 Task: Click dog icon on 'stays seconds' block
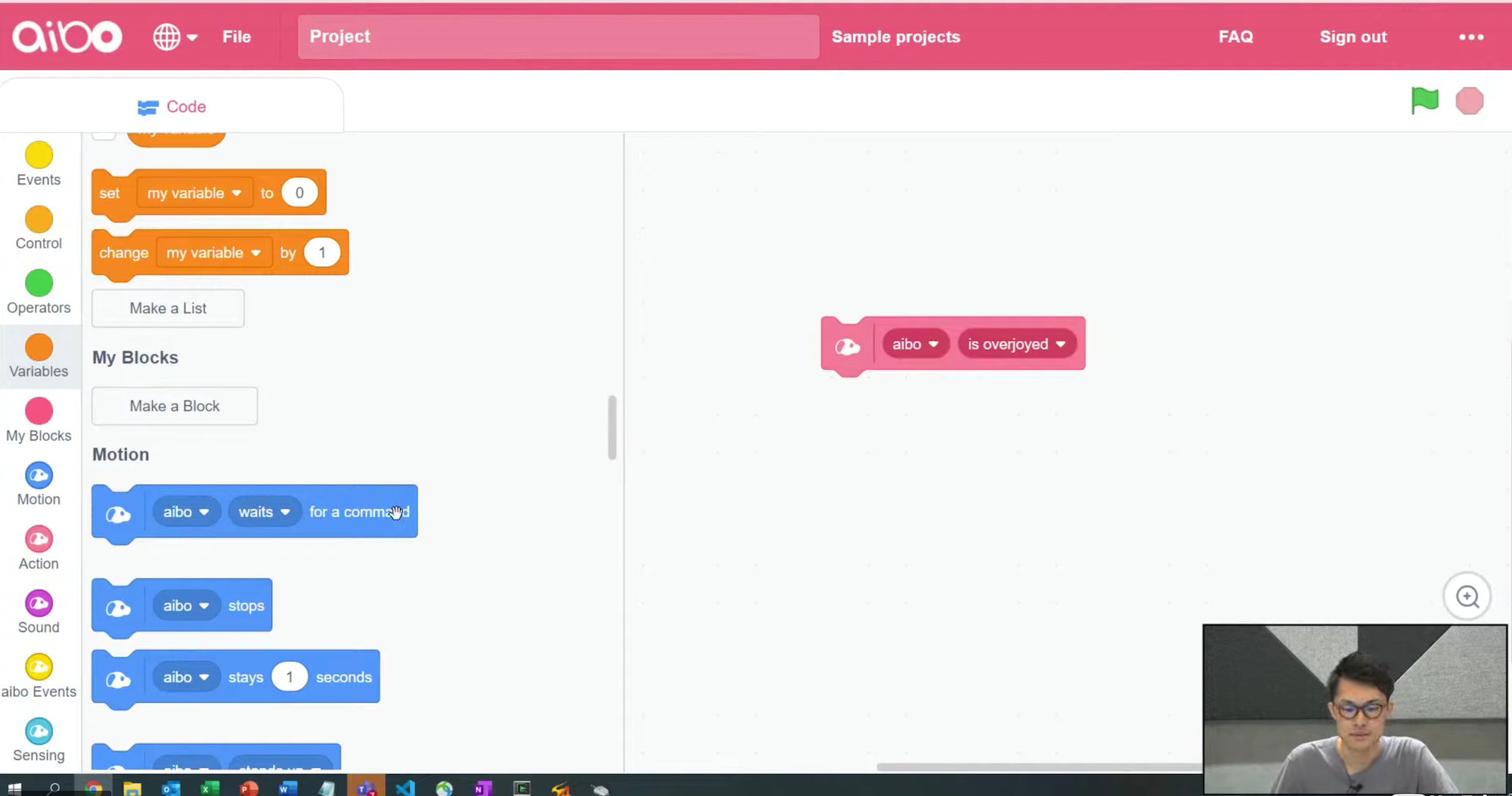(x=118, y=680)
